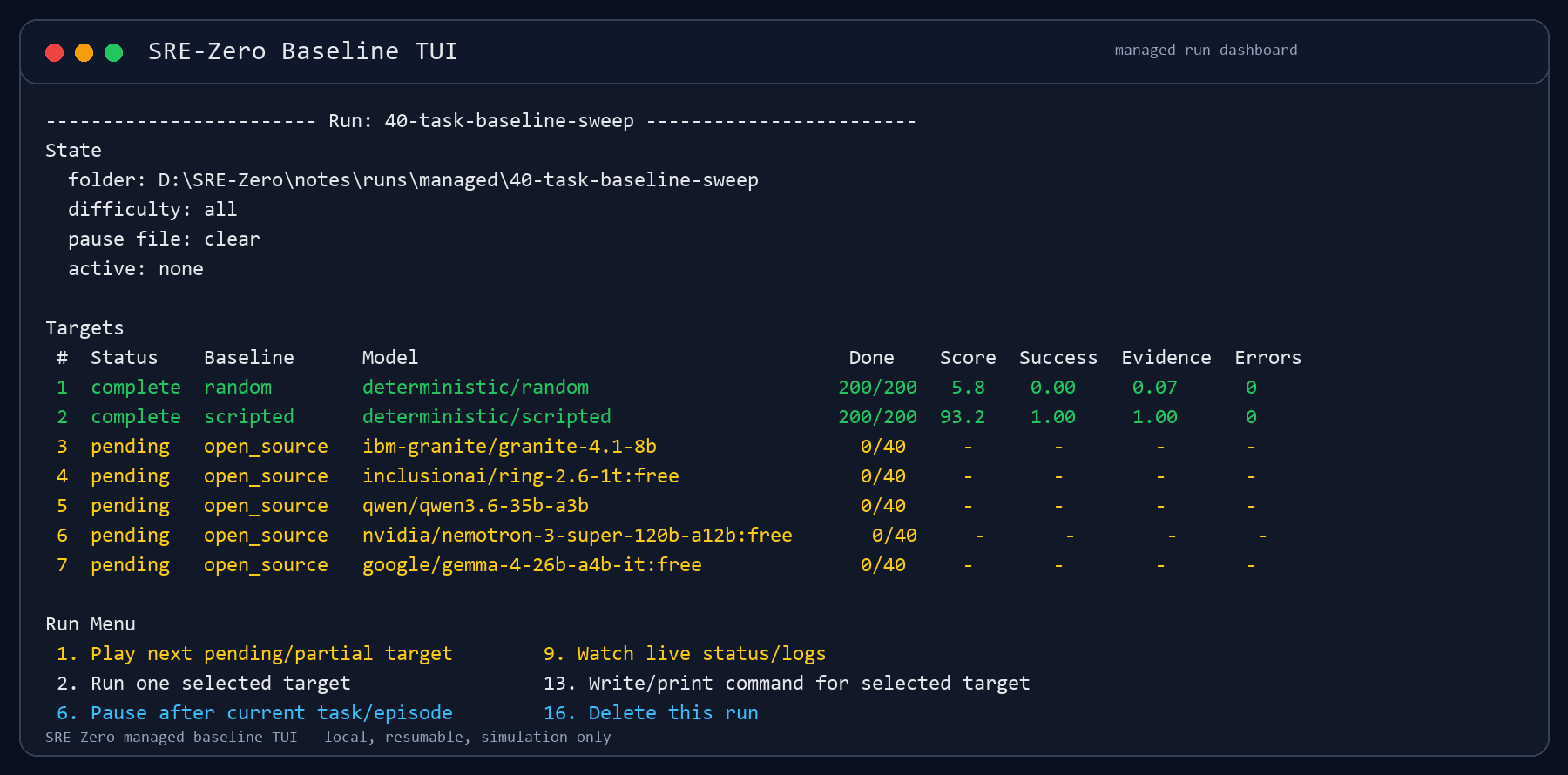The width and height of the screenshot is (1568, 775).
Task: Choose menu item 2 Run one selected target
Action: click(203, 684)
